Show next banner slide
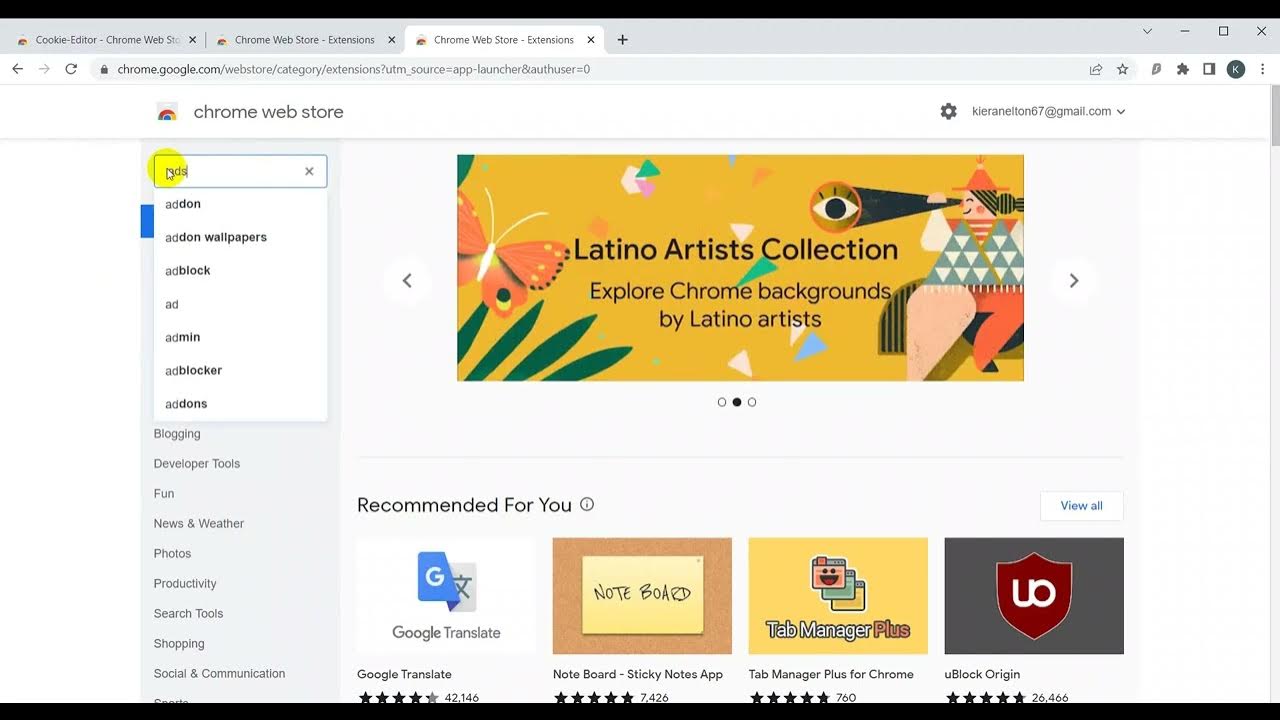The width and height of the screenshot is (1280, 720). [x=1074, y=281]
